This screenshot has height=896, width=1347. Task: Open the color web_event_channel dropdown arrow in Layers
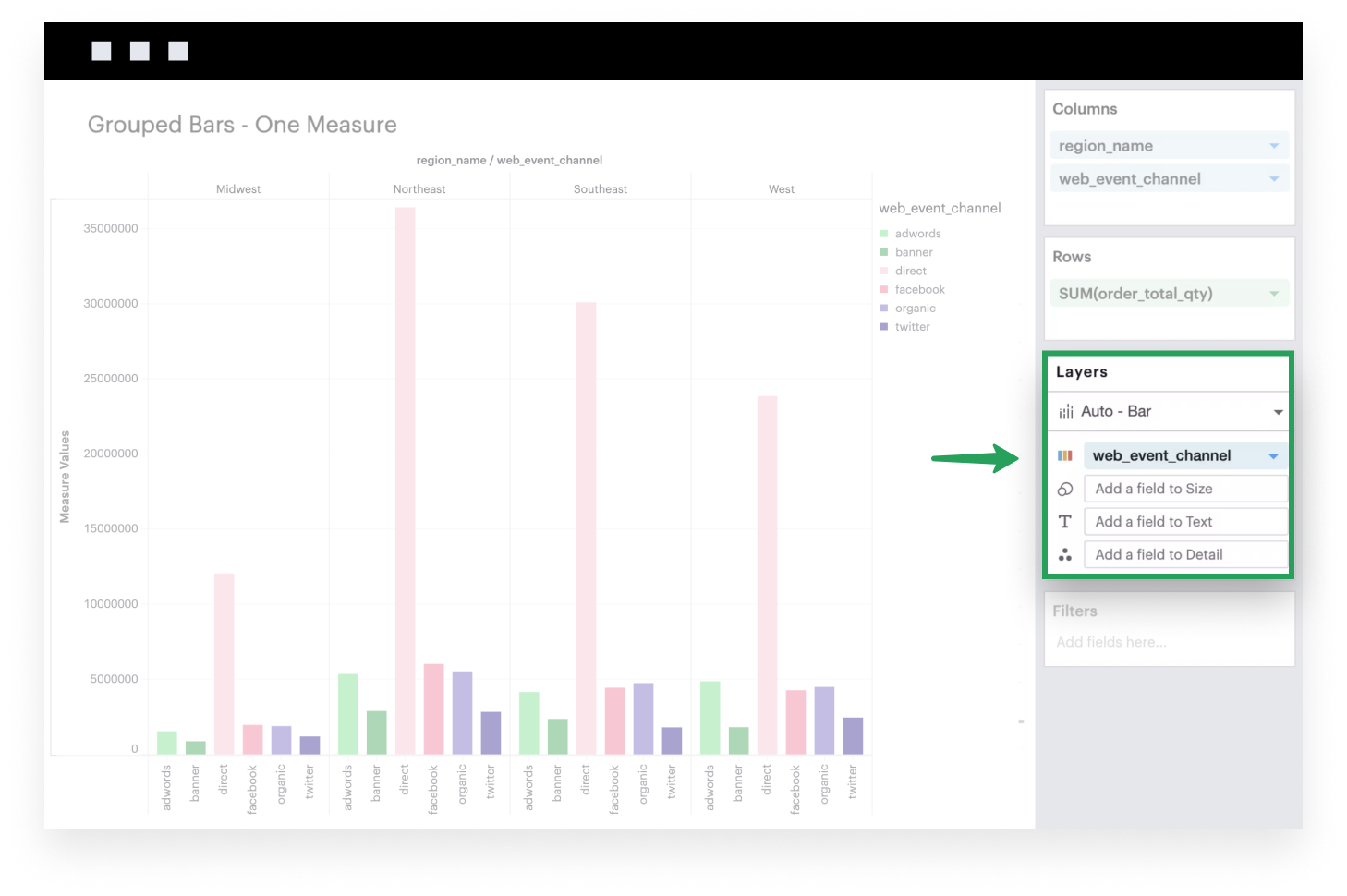(x=1273, y=456)
